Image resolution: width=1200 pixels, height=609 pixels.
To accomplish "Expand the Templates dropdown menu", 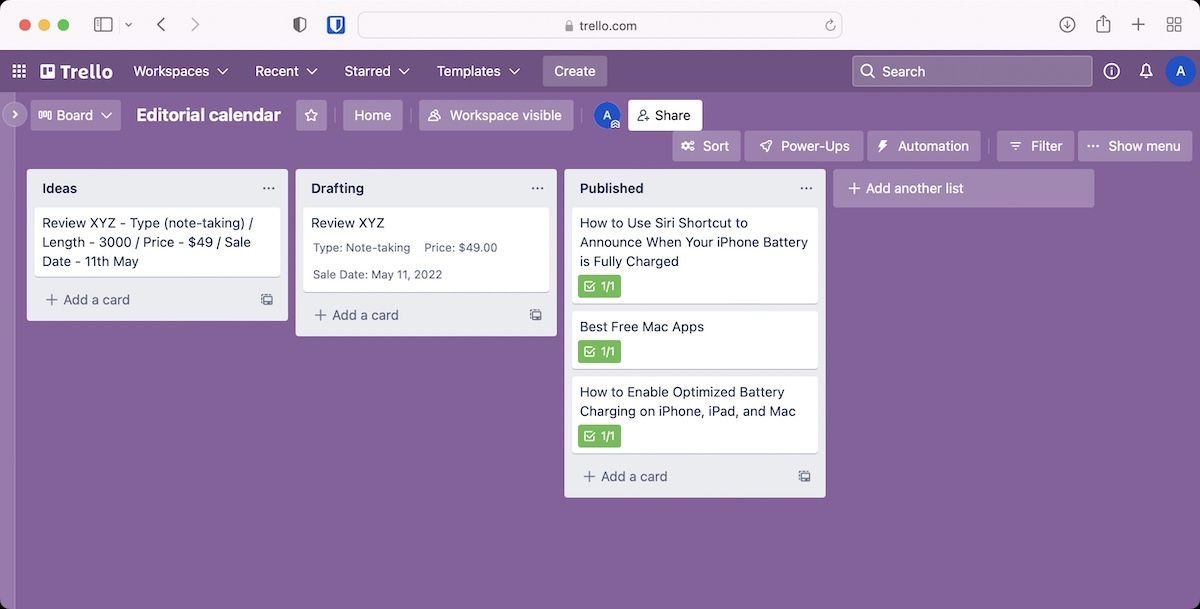I will point(478,71).
